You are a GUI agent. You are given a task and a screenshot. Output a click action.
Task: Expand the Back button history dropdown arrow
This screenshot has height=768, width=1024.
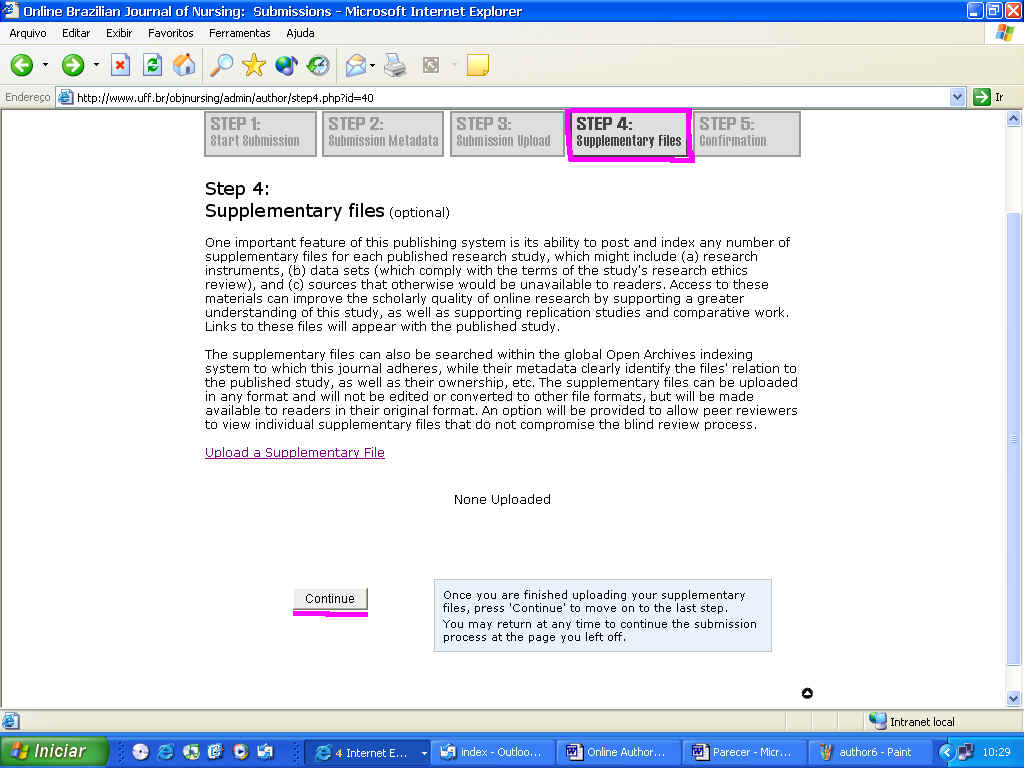pyautogui.click(x=45, y=66)
